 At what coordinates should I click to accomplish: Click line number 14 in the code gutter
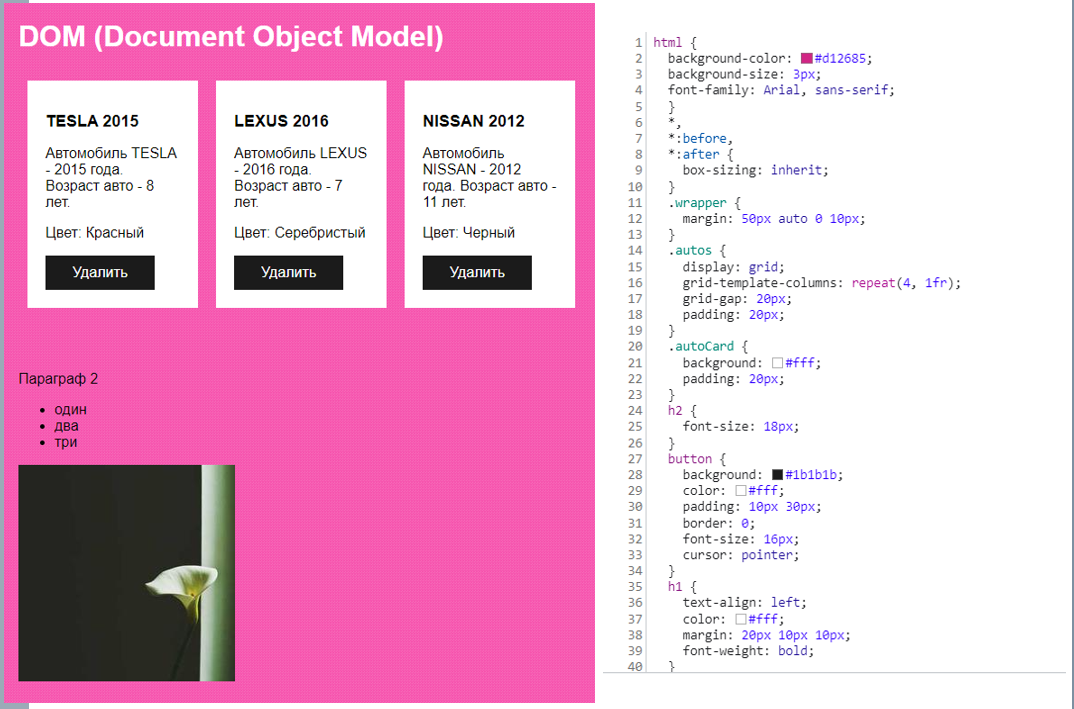[636, 251]
